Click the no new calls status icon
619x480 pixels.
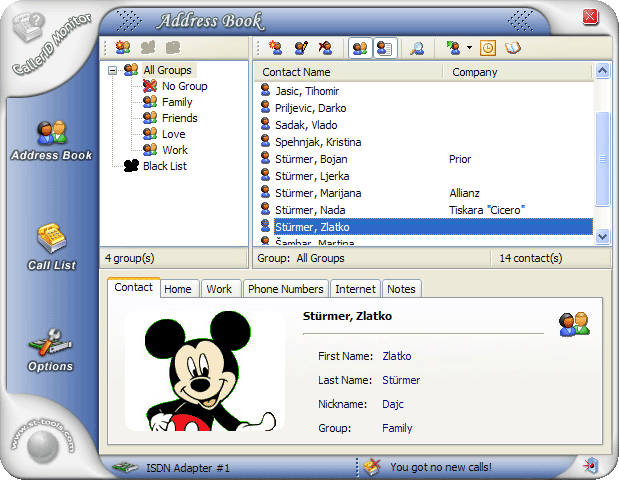click(x=372, y=467)
